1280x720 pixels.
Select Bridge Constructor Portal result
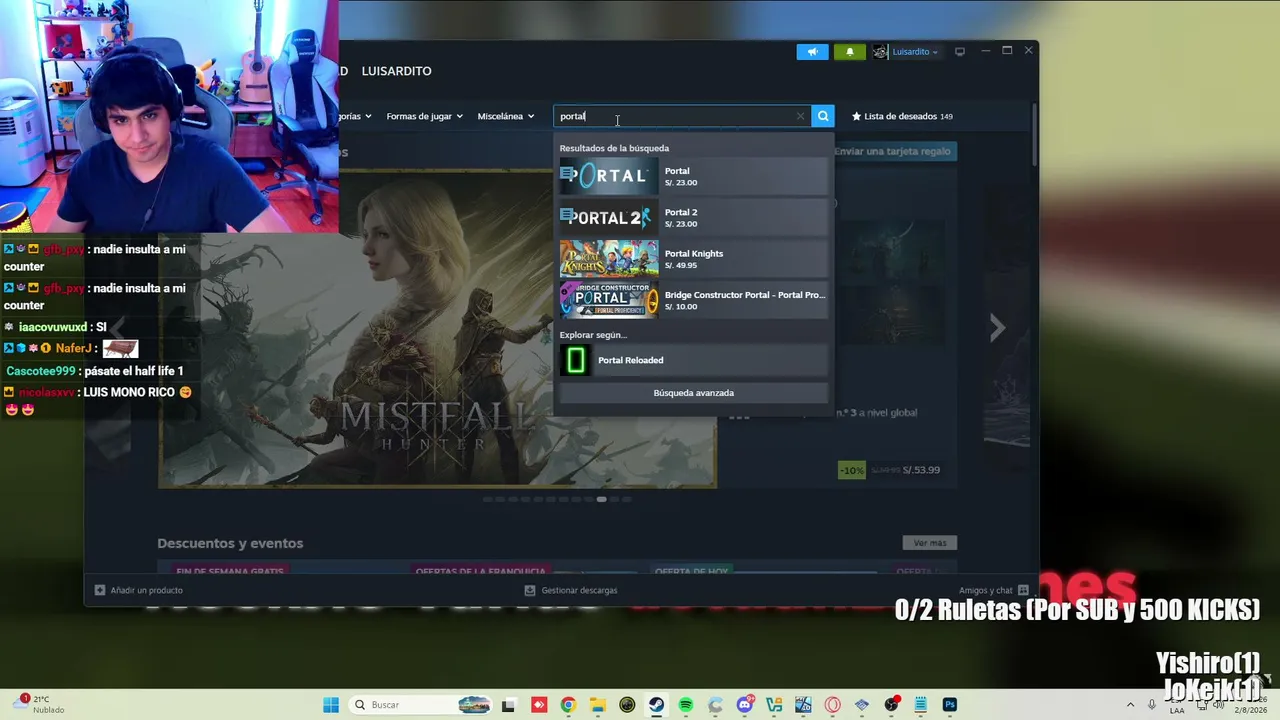point(693,300)
